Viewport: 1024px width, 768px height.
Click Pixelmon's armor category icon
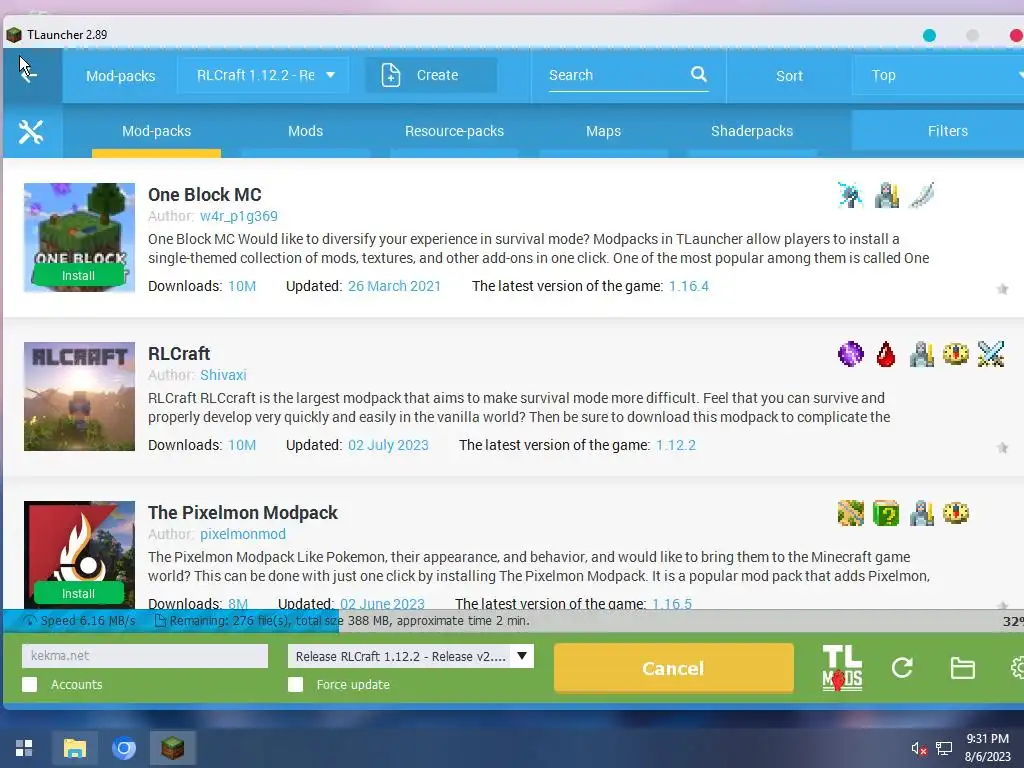tap(921, 513)
